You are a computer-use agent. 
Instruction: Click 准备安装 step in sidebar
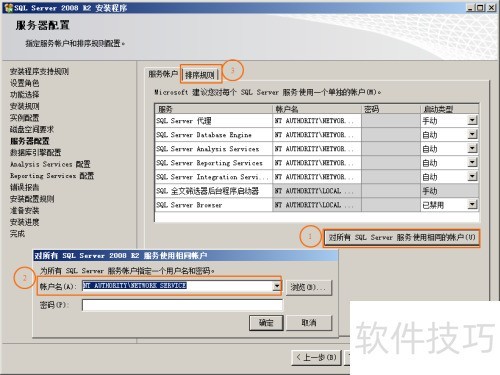pos(24,210)
